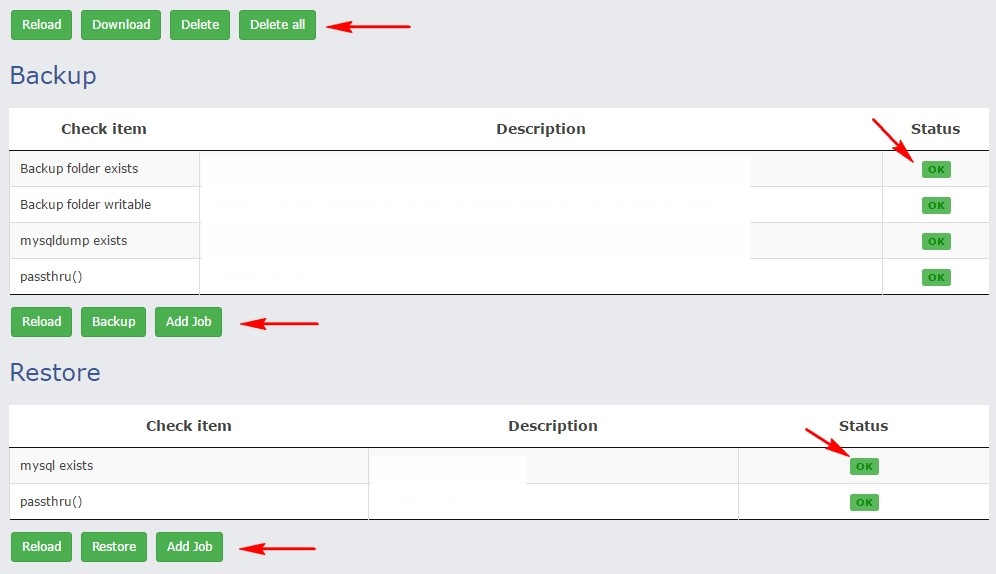
Task: Click OK status badge for Backup folder writable
Action: click(x=936, y=205)
